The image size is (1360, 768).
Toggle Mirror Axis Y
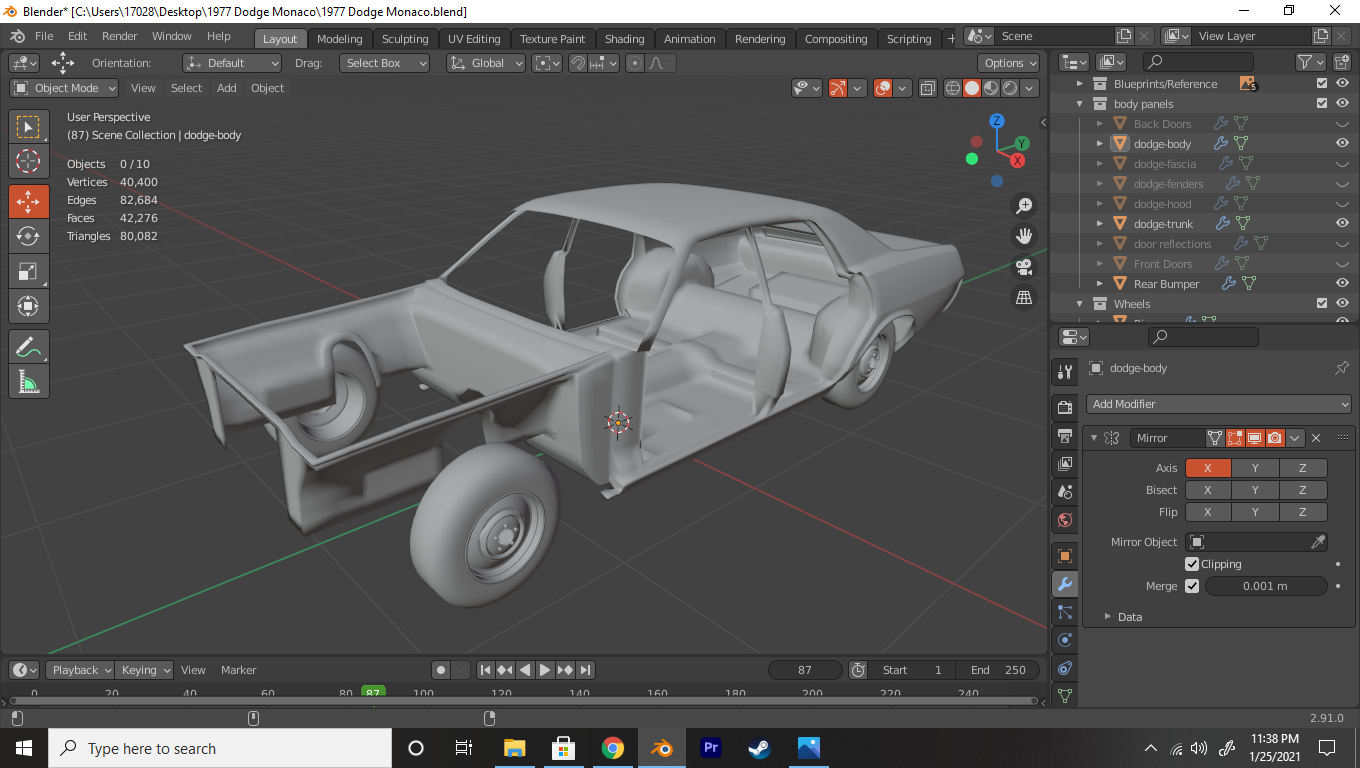point(1255,468)
